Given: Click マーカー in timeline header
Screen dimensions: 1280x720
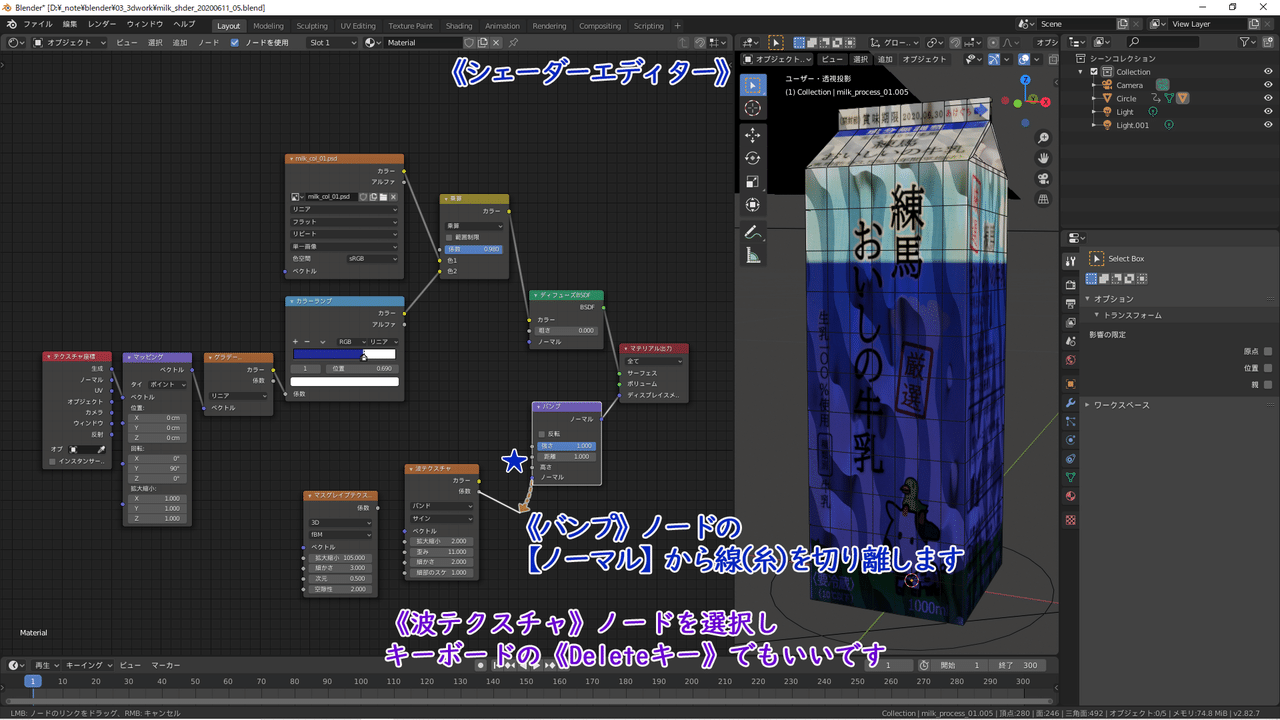Looking at the screenshot, I should [x=166, y=665].
